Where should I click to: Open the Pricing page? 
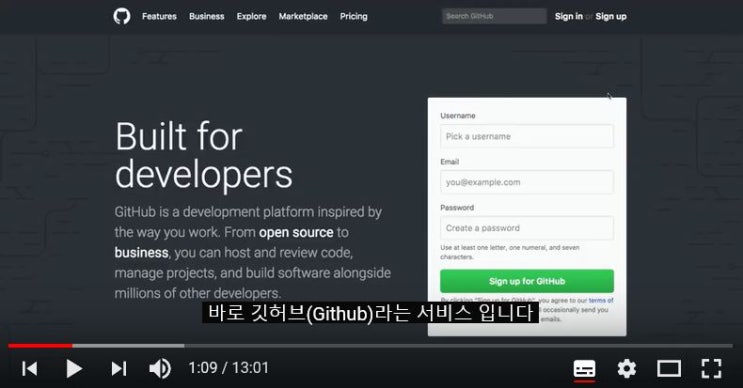(x=353, y=16)
